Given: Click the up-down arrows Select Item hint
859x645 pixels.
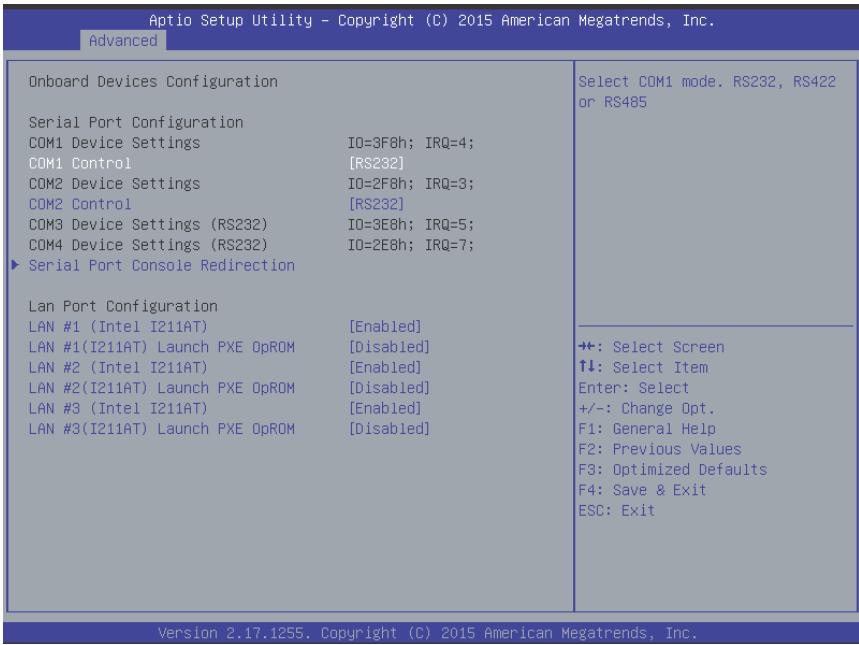Looking at the screenshot, I should point(643,367).
